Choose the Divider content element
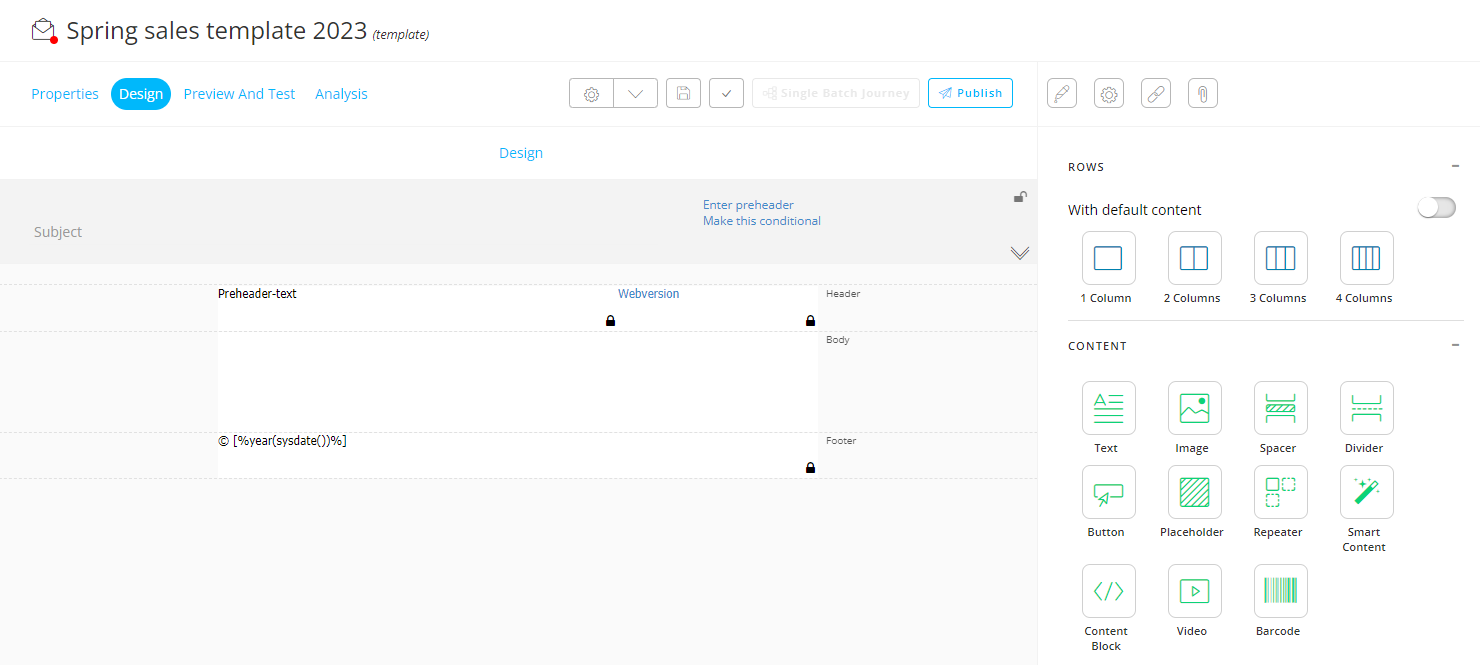The image size is (1480, 665). 1366,408
